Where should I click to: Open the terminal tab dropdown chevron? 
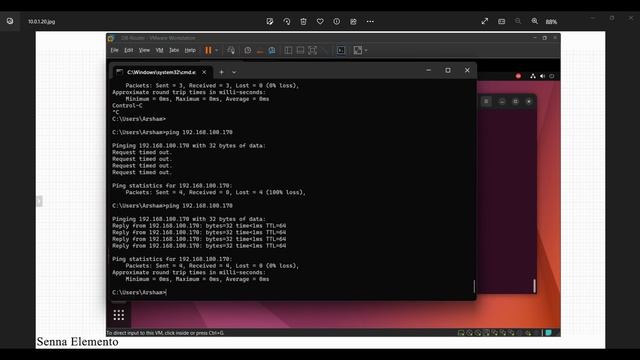pos(234,72)
